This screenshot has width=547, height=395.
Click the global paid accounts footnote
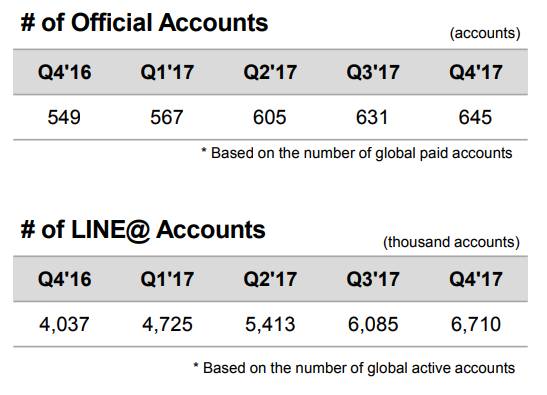coord(357,153)
